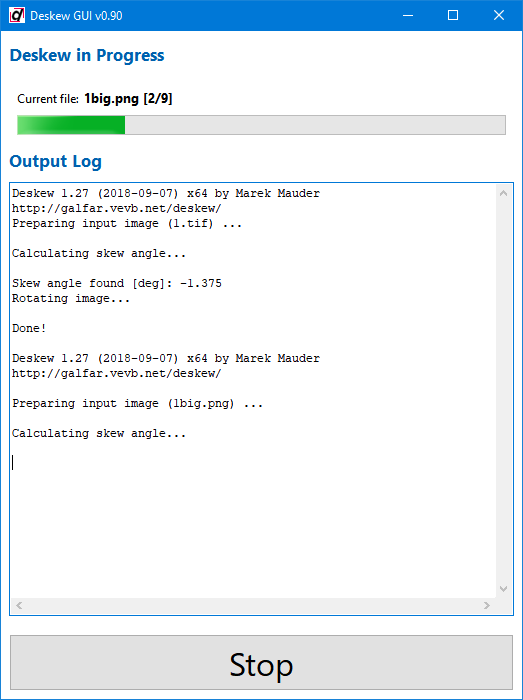Click the Deskew GUI app icon in title bar
The width and height of the screenshot is (523, 700).
(x=17, y=16)
